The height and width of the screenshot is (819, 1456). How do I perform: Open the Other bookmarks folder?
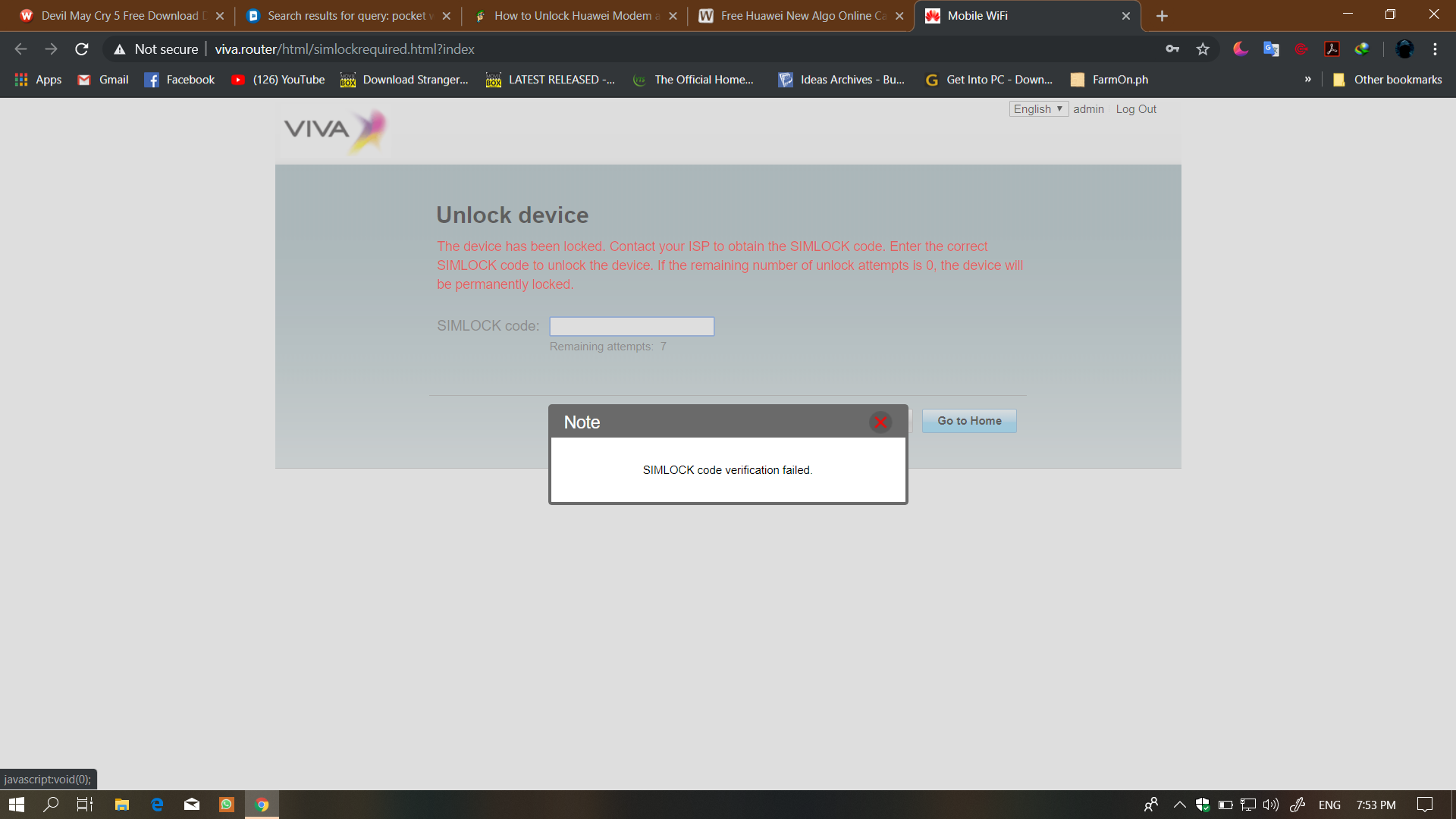pos(1388,80)
